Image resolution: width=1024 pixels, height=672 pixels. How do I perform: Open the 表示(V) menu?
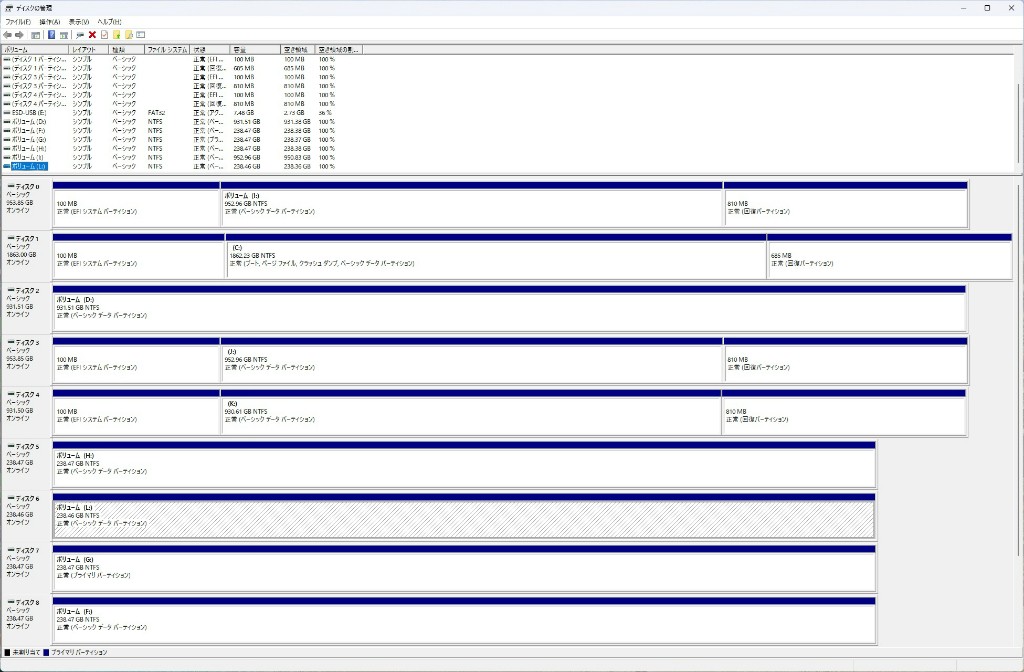tap(78, 22)
